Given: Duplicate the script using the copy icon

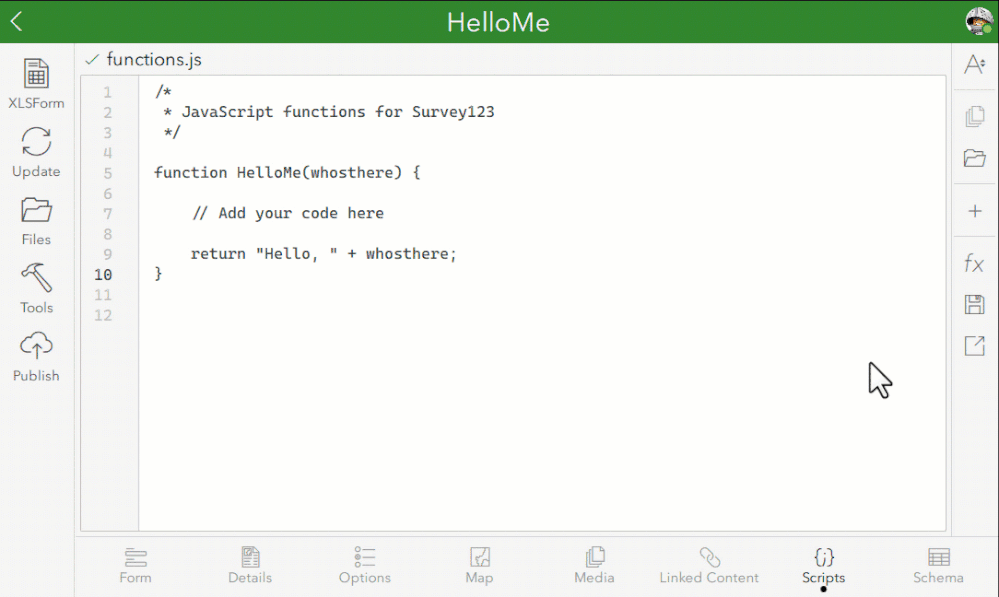Looking at the screenshot, I should (x=974, y=115).
